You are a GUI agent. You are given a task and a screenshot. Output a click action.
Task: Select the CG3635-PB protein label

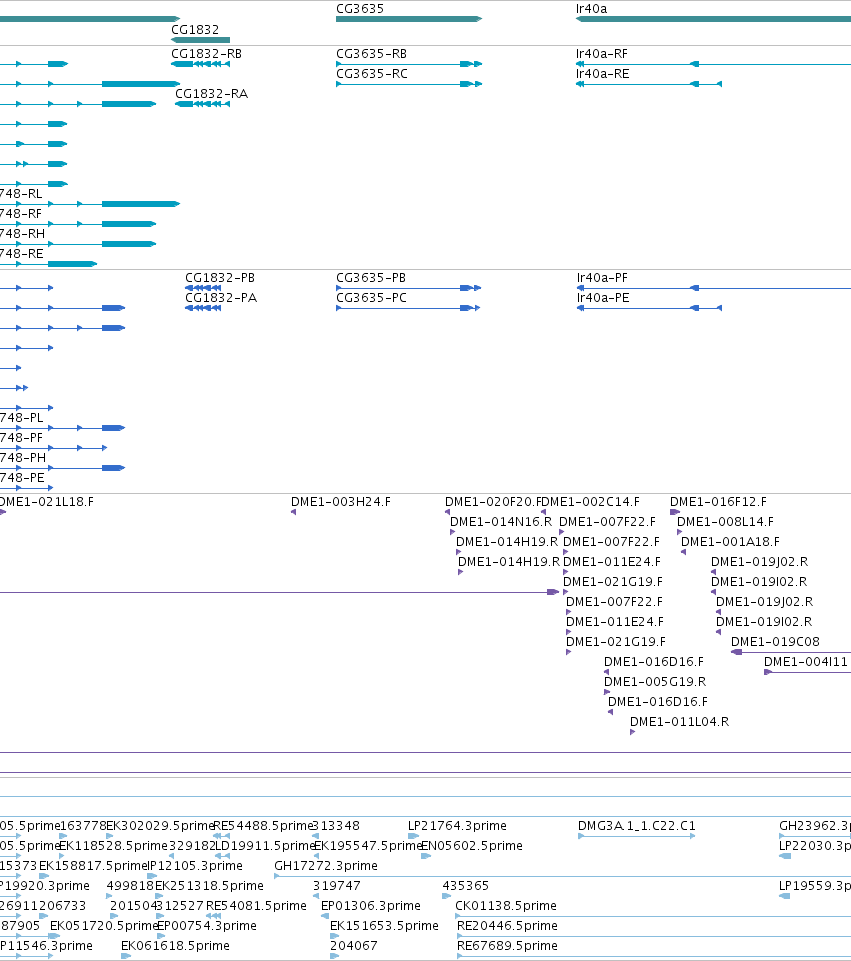tap(371, 278)
